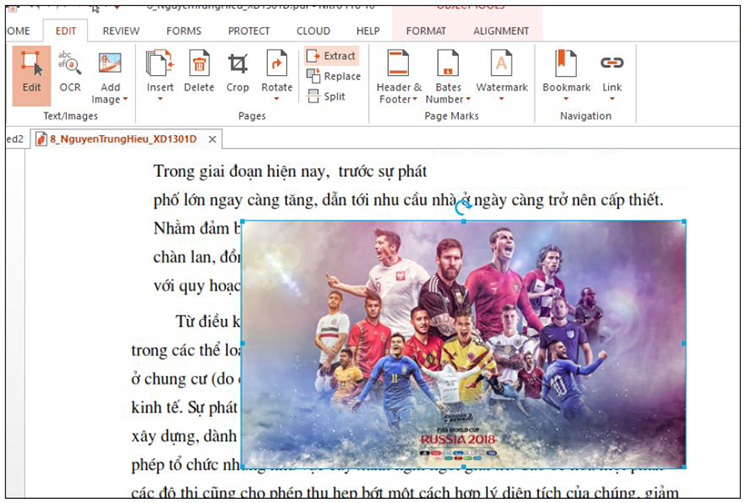The image size is (750, 503).
Task: Click the Add Image icon
Action: (x=110, y=63)
